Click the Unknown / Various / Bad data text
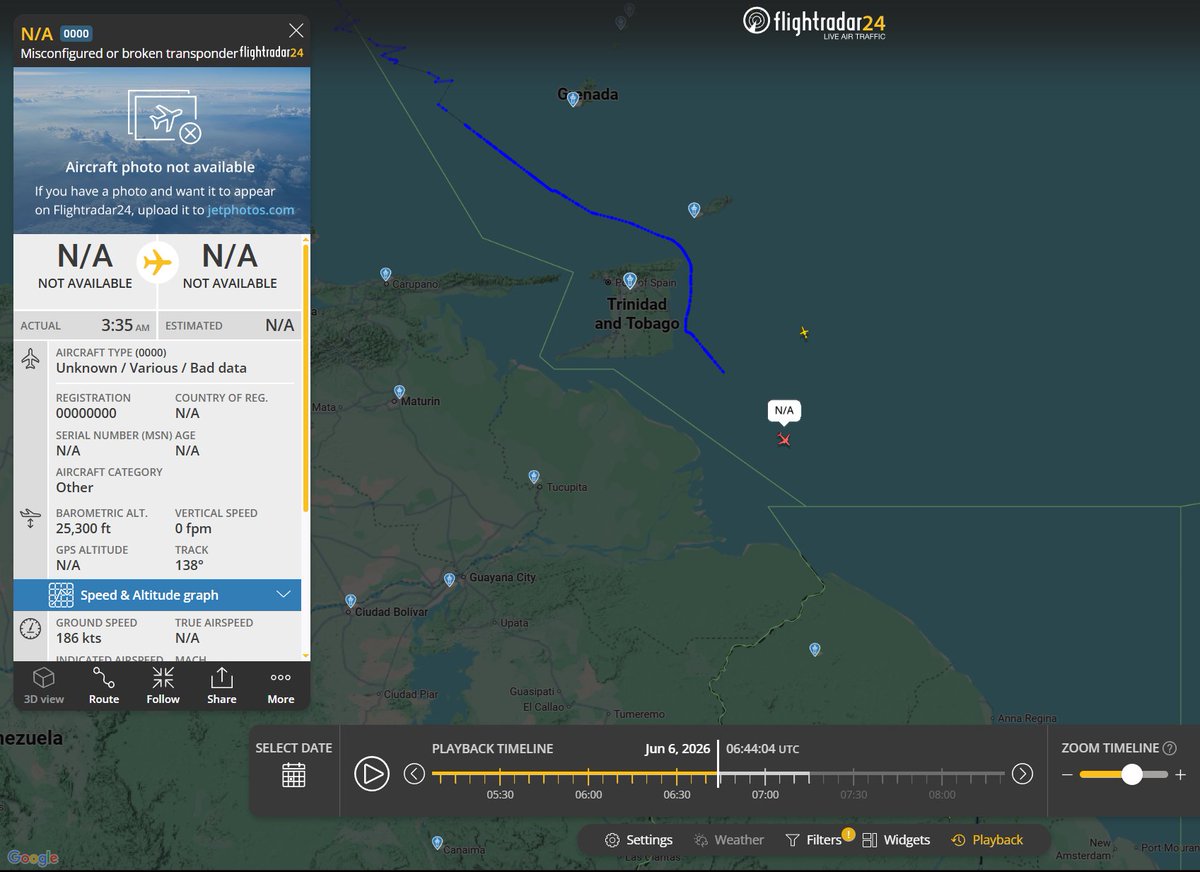The image size is (1200, 872). (x=151, y=368)
